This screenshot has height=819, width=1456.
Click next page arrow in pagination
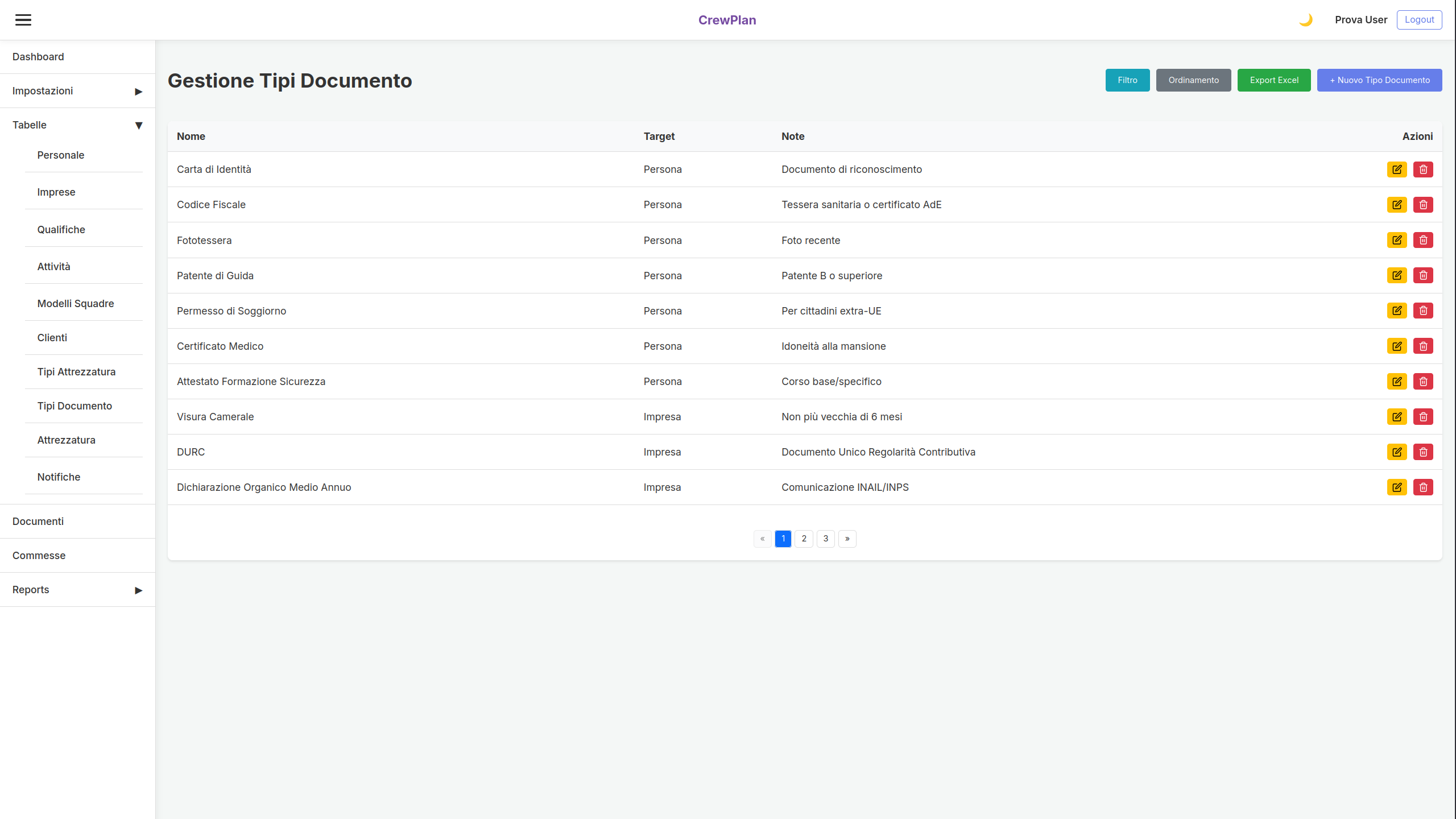tap(847, 539)
